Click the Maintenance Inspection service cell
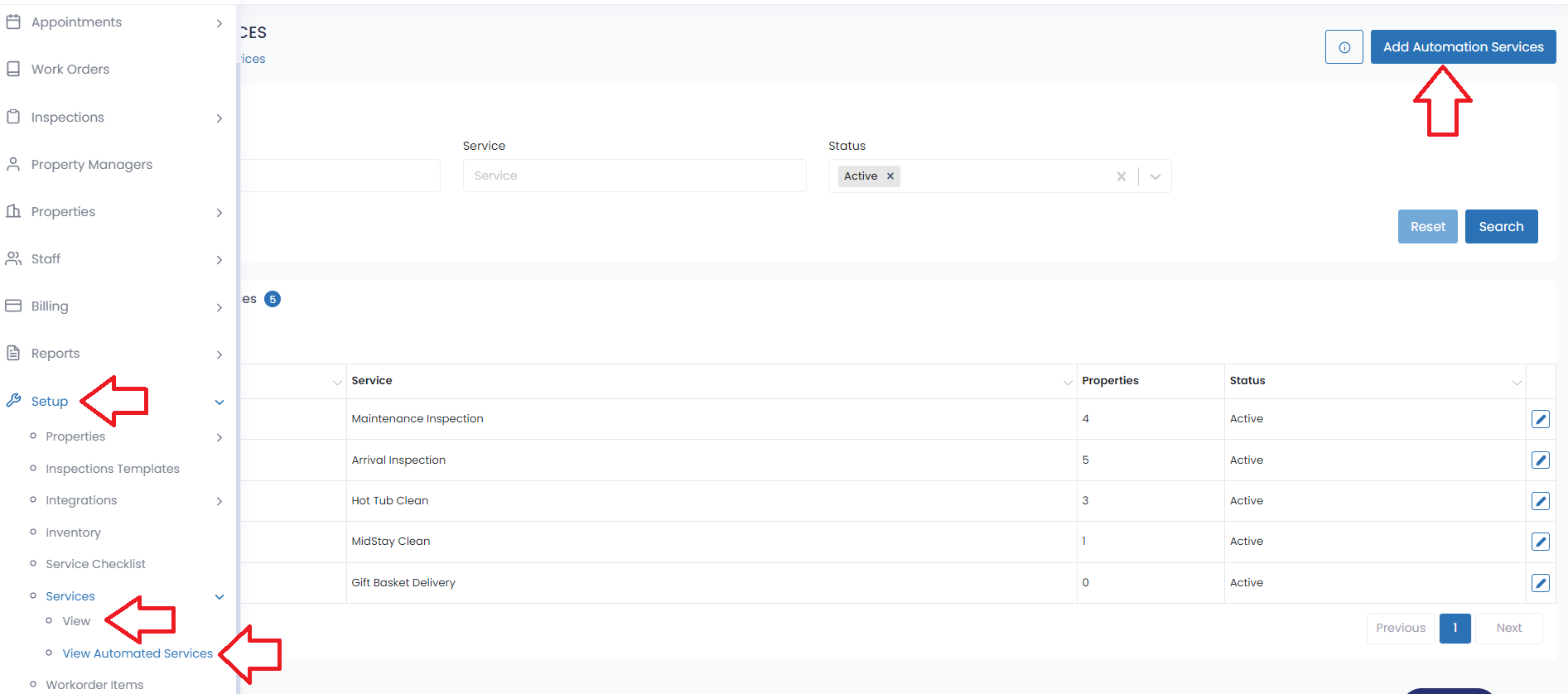Image resolution: width=1568 pixels, height=694 pixels. coord(712,419)
